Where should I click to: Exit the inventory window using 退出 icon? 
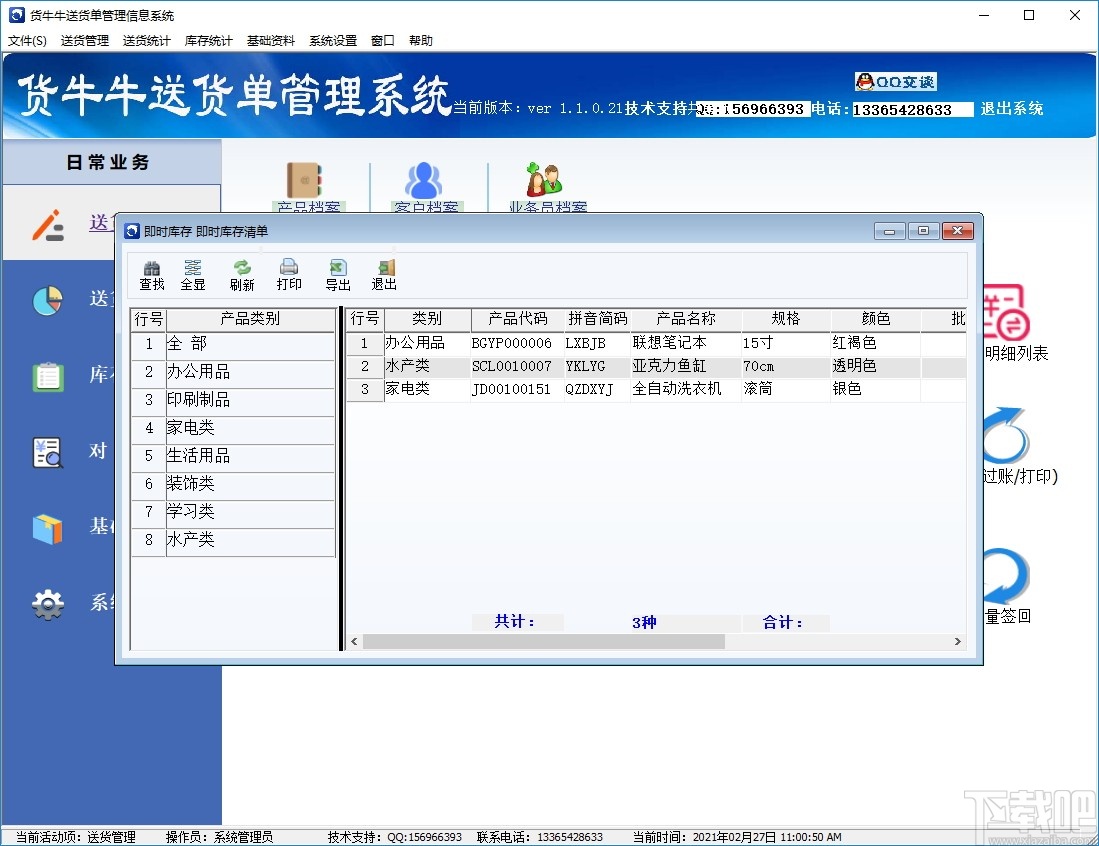click(383, 274)
